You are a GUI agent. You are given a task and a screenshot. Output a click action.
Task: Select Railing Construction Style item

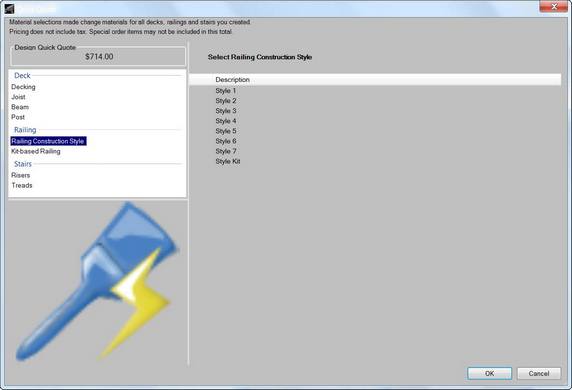click(x=48, y=141)
